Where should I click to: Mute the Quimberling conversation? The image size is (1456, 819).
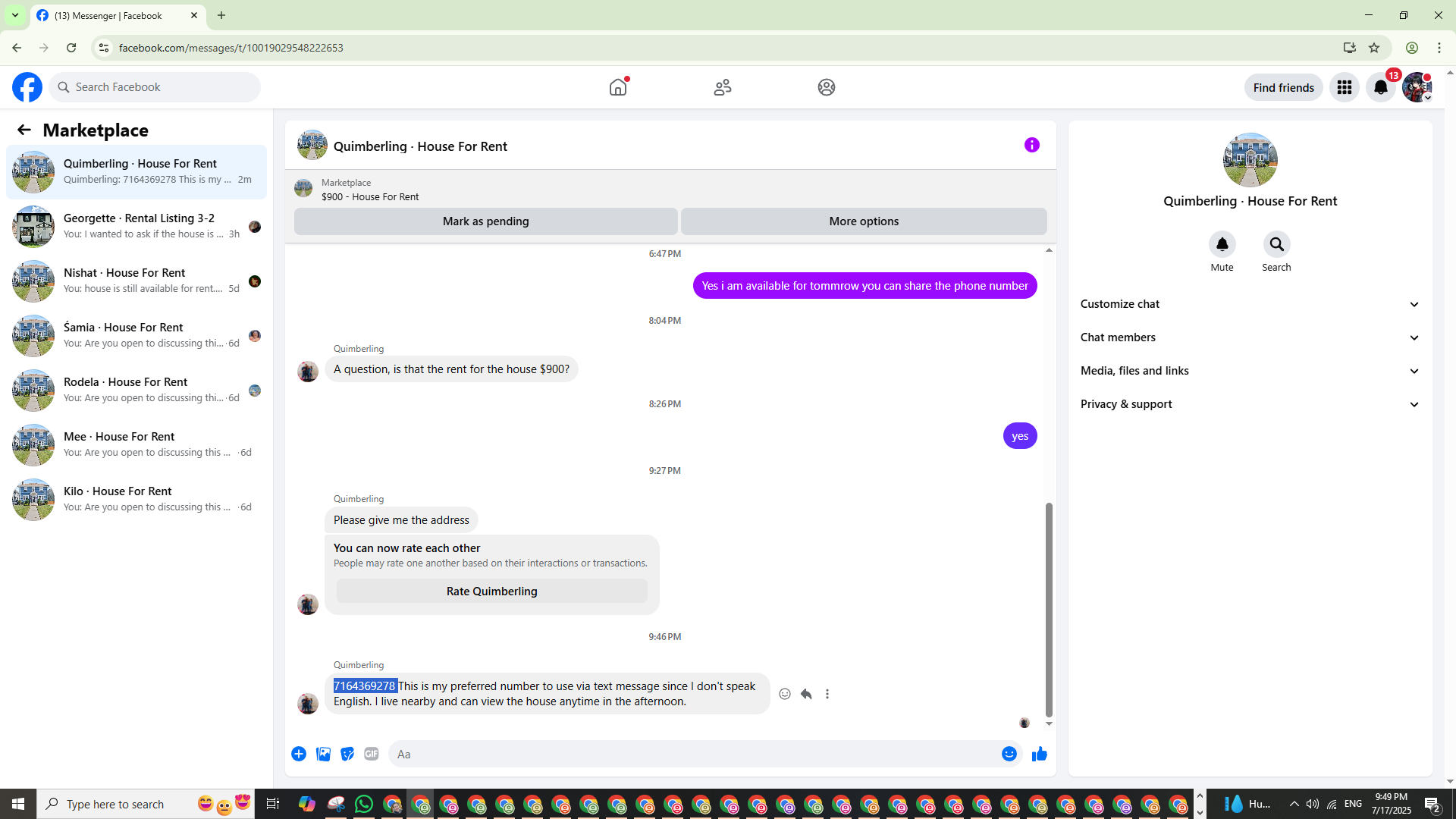1222,244
